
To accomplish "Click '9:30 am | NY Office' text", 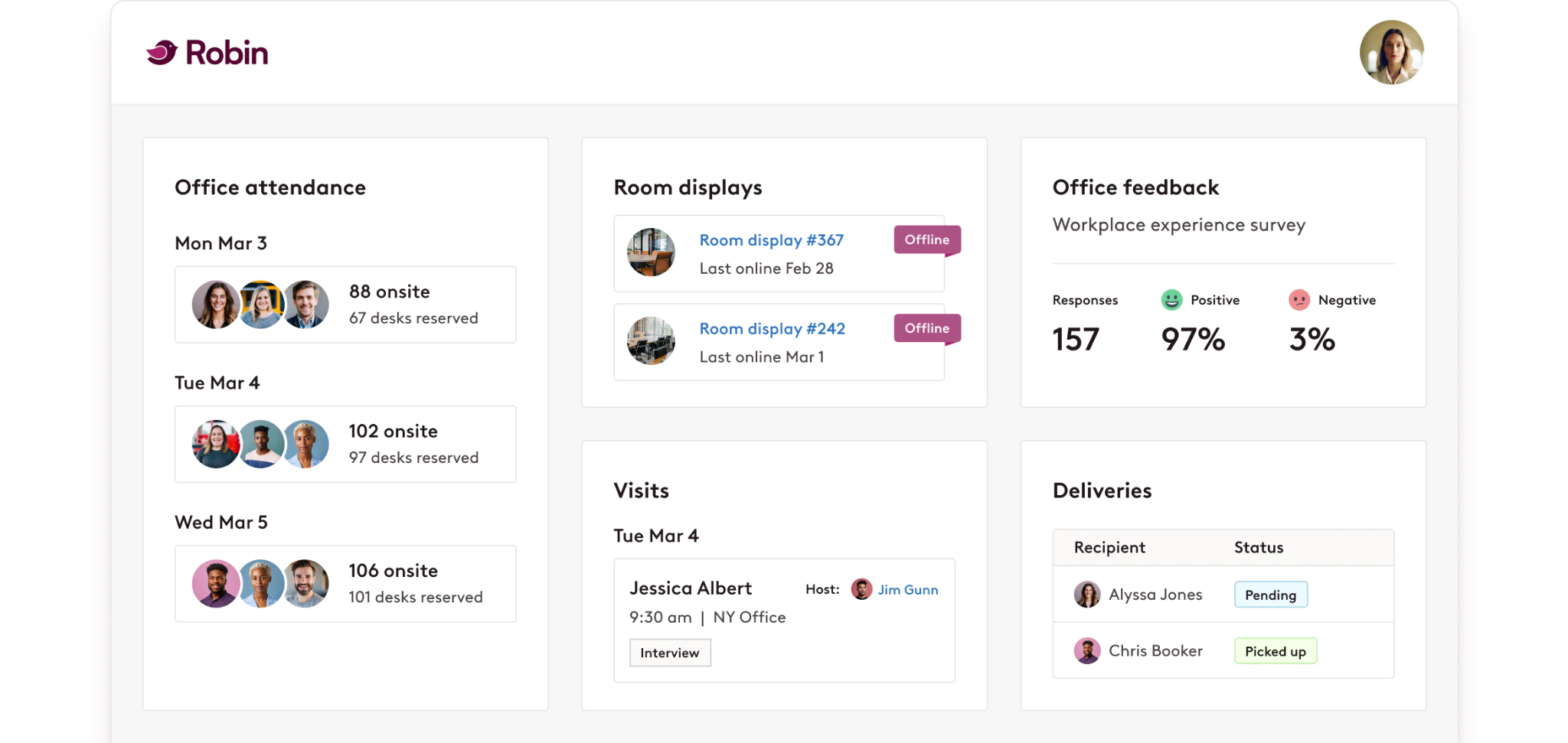I will [x=707, y=618].
